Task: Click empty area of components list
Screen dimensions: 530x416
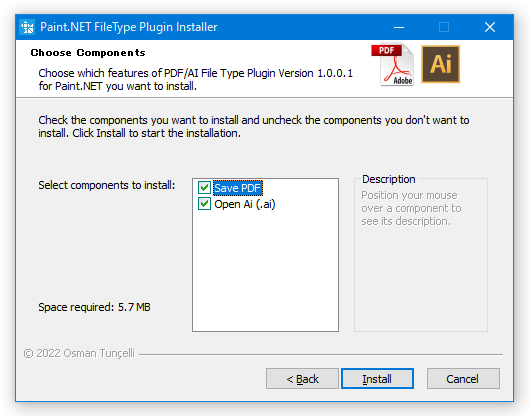Action: click(265, 270)
